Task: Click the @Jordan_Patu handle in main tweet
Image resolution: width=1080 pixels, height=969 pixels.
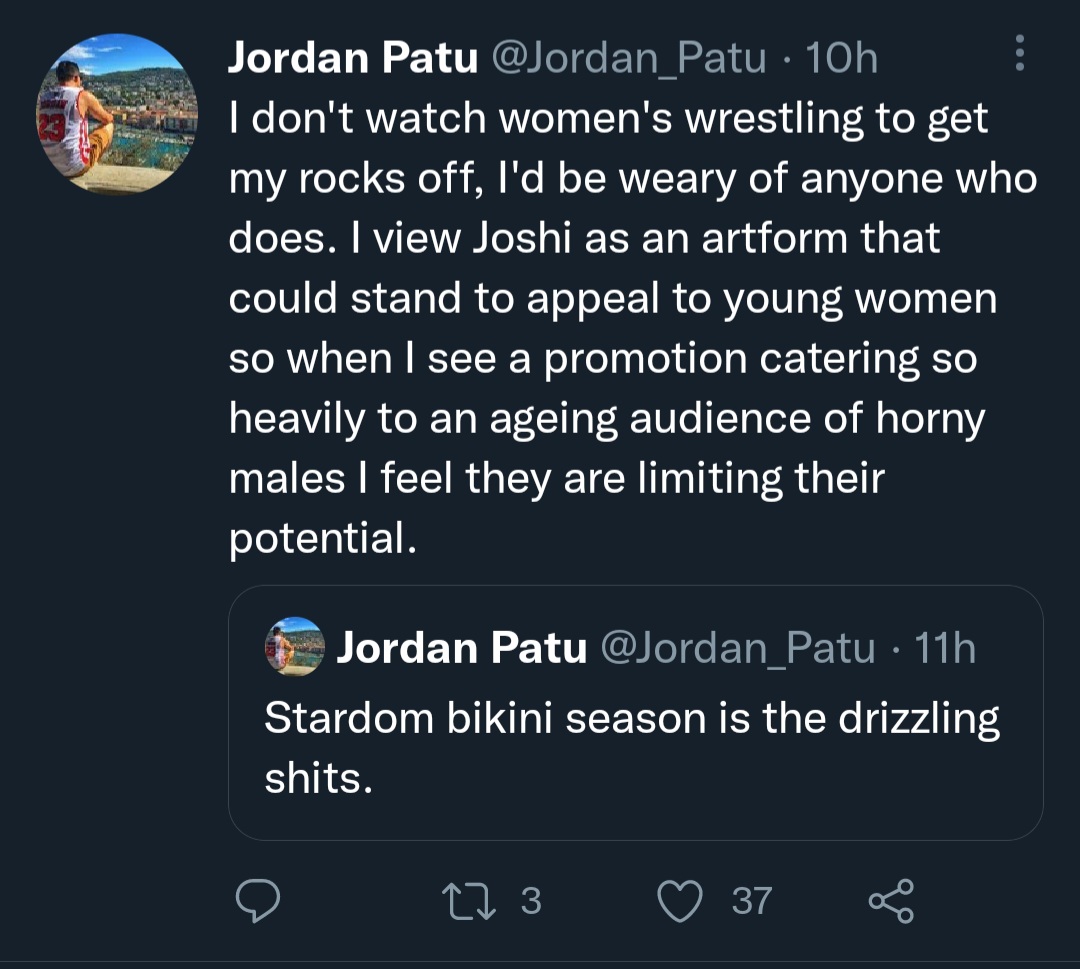Action: pyautogui.click(x=628, y=58)
